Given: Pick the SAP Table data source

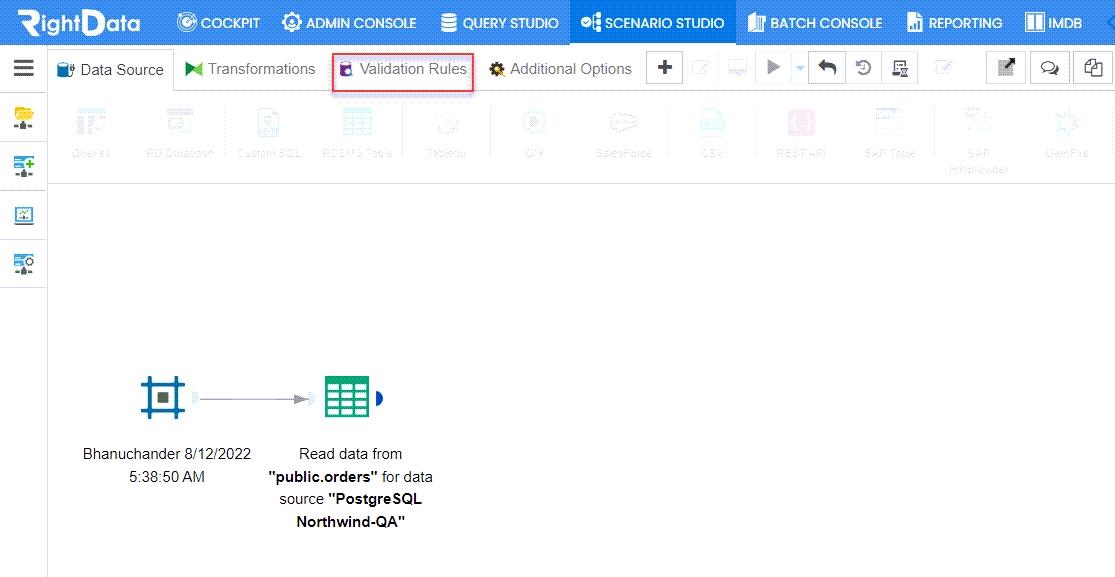Looking at the screenshot, I should pos(890,128).
